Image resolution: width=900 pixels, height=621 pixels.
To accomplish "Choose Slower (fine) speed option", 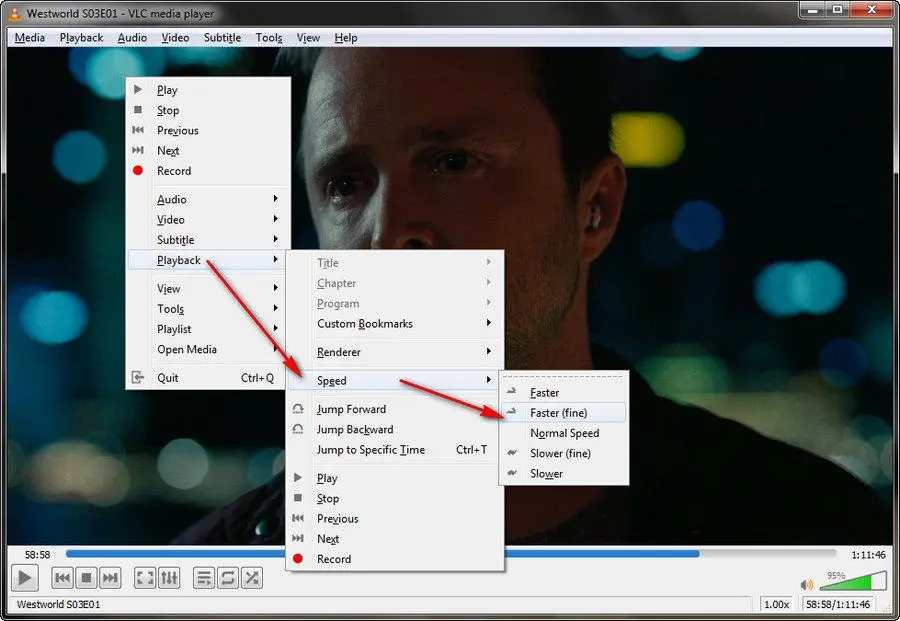I will (564, 453).
